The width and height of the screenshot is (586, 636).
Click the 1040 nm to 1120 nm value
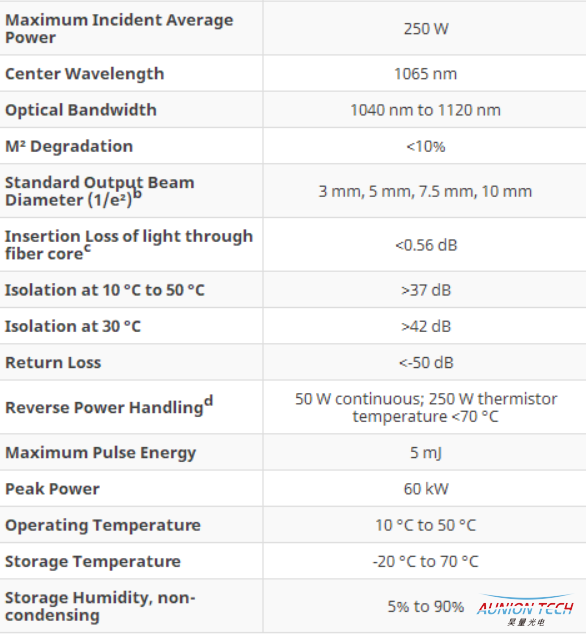coord(425,110)
